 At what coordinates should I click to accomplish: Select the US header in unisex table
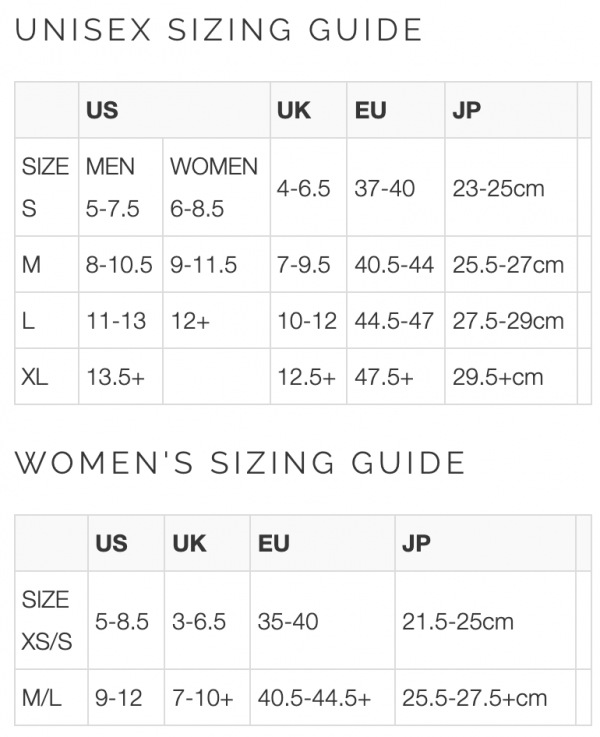click(x=102, y=110)
